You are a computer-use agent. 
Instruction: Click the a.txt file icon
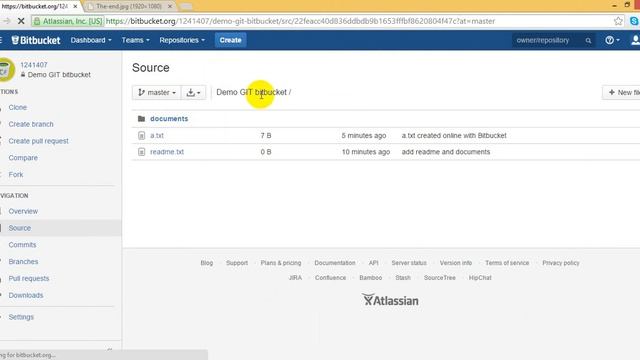[x=141, y=136]
